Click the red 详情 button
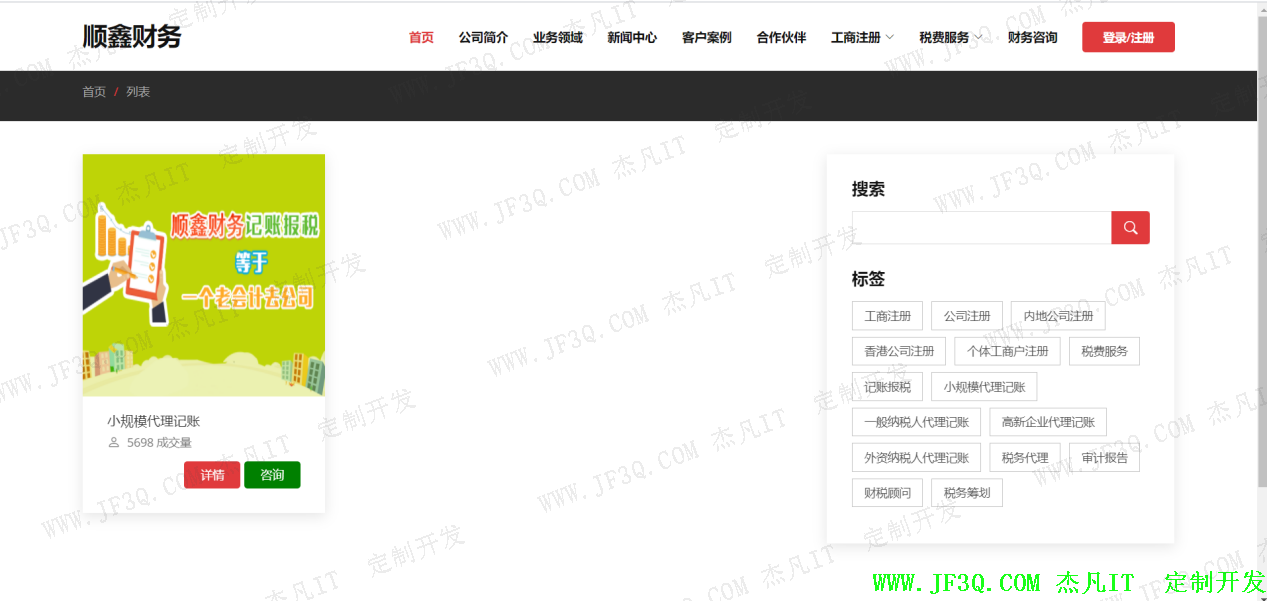 212,475
